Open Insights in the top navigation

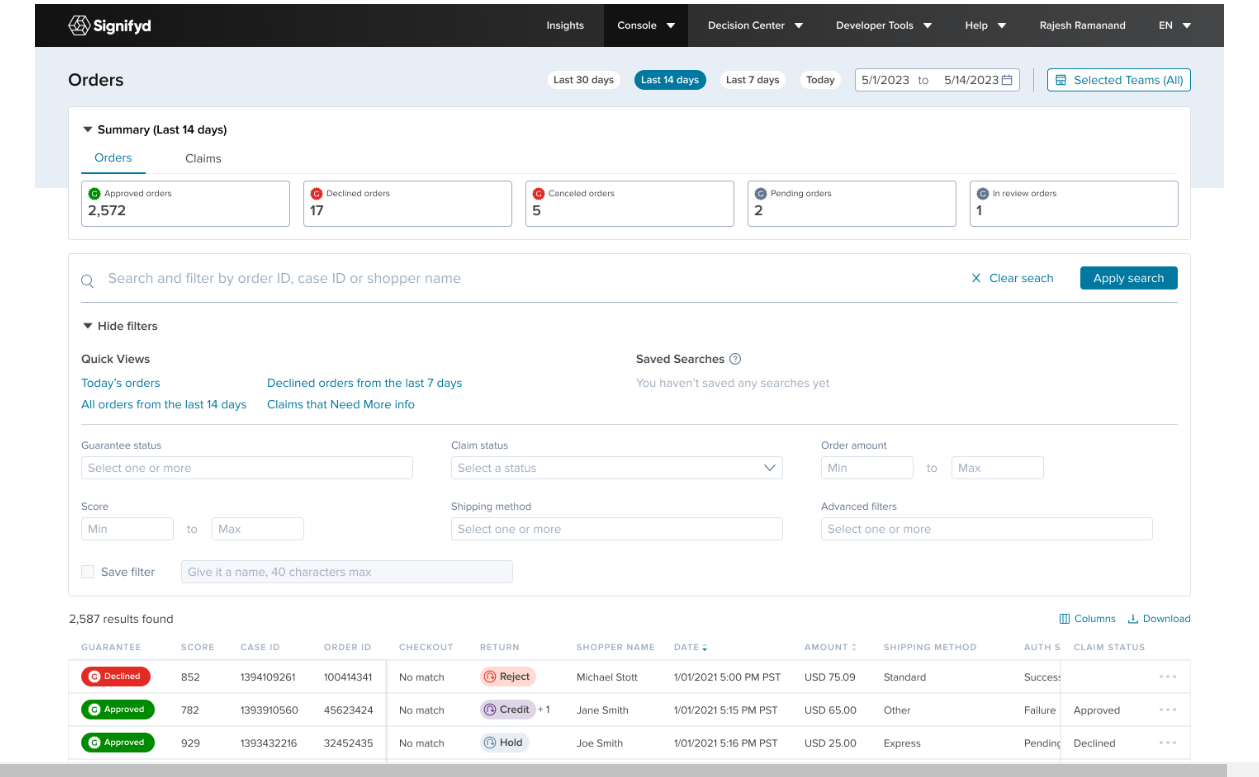pos(565,26)
